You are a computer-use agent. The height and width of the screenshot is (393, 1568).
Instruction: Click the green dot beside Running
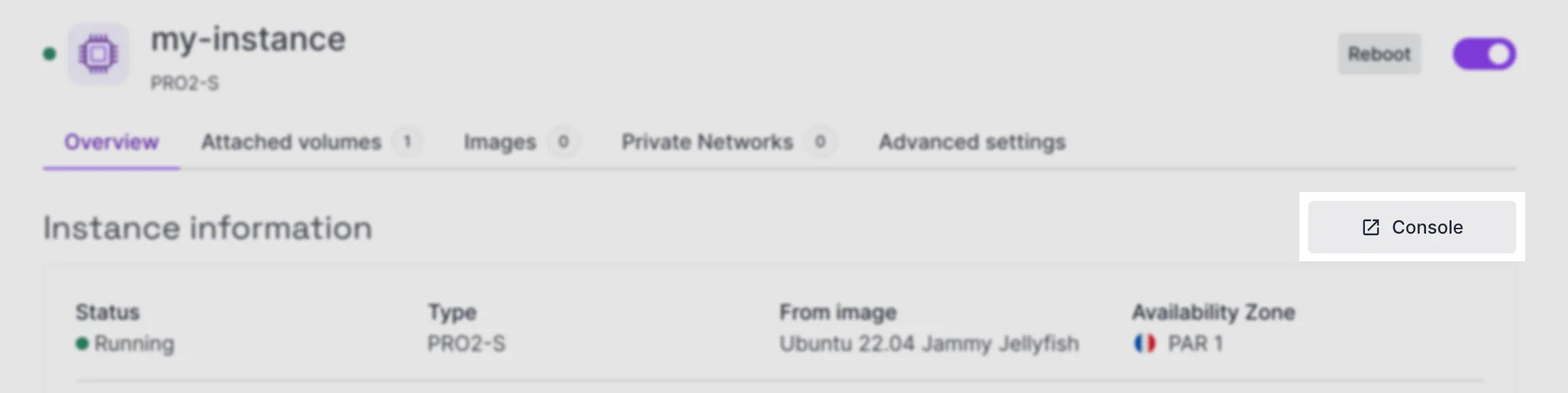[x=82, y=344]
